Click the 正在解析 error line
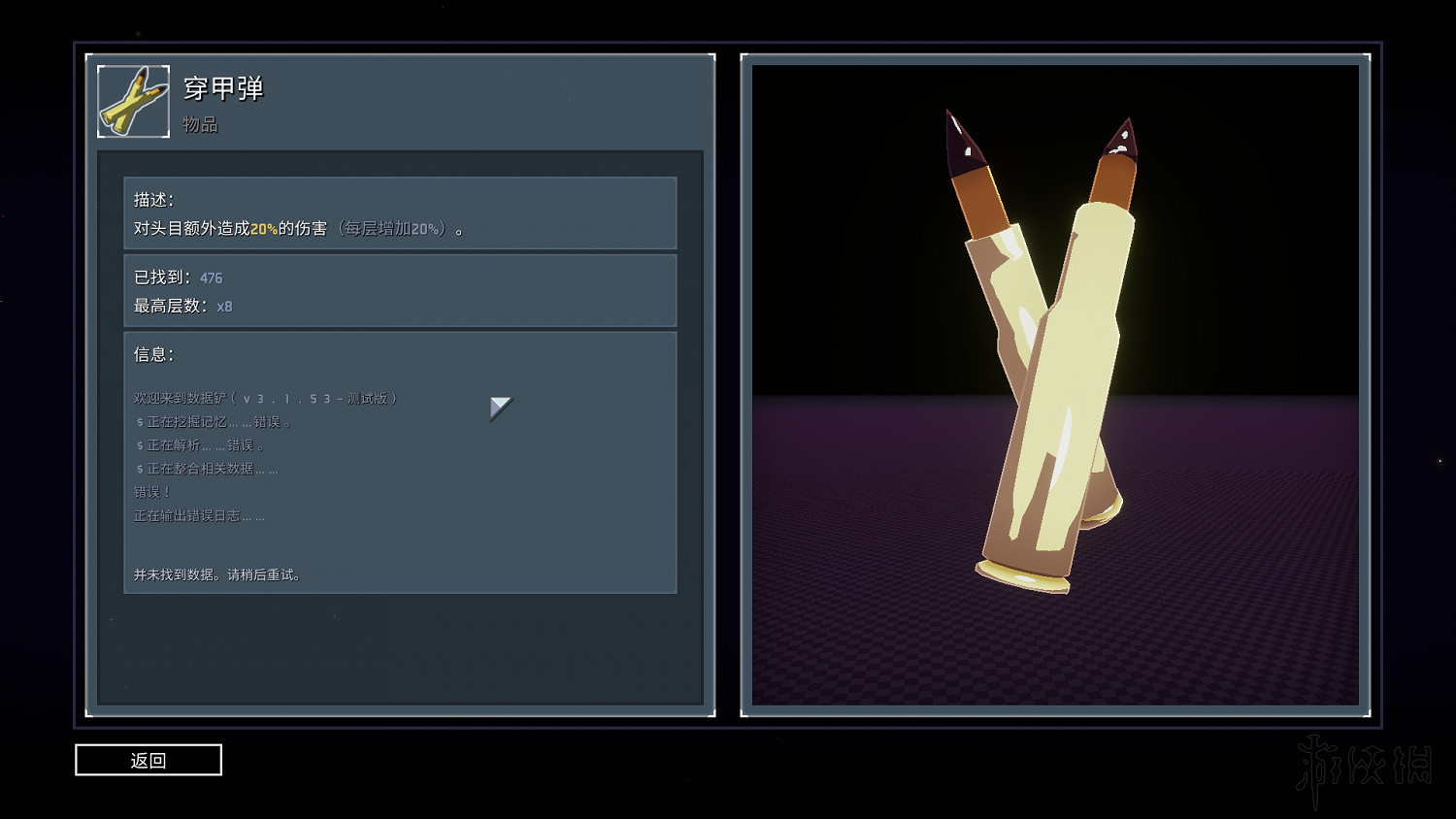 201,445
